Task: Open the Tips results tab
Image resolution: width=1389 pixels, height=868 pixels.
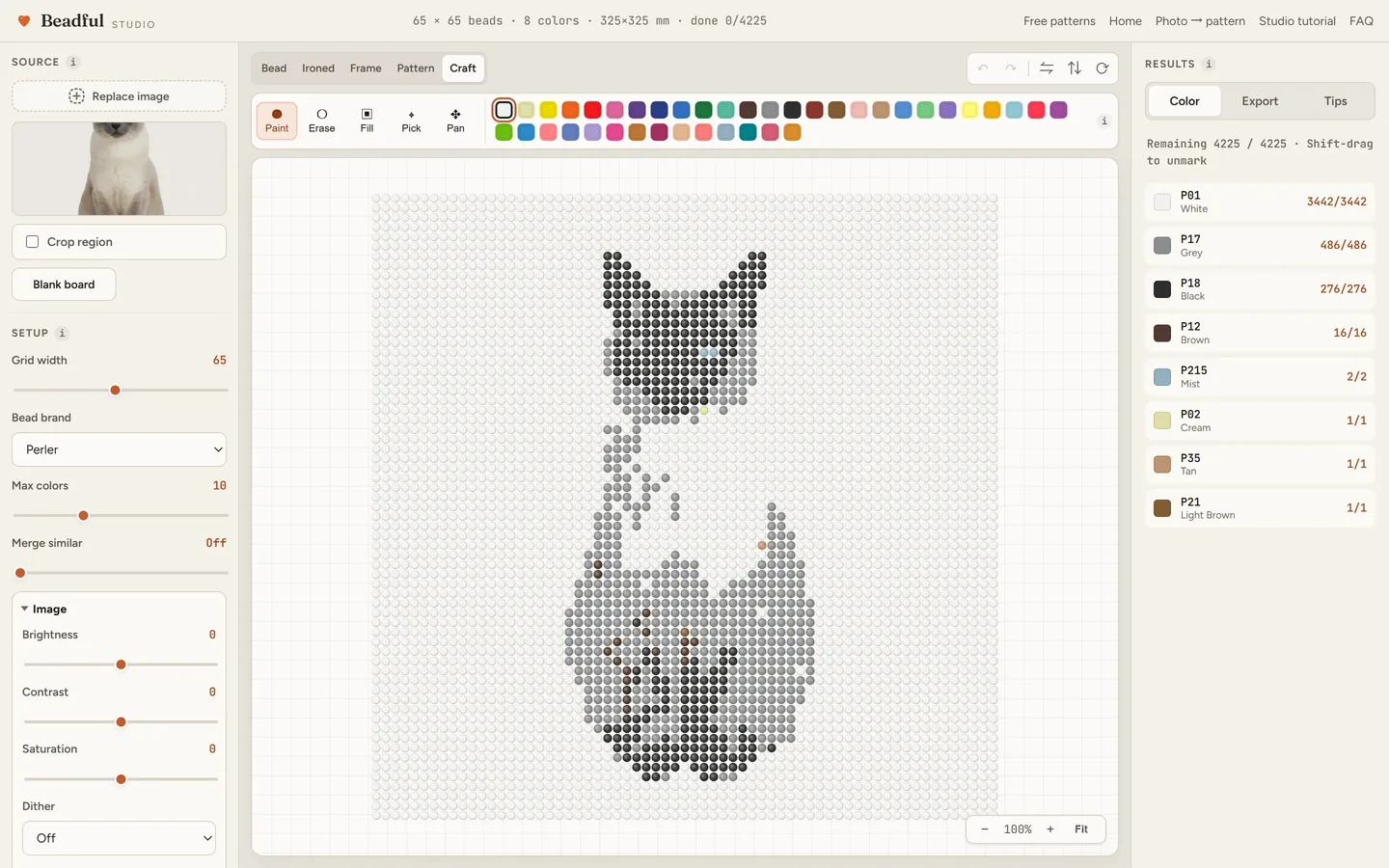Action: [1335, 101]
